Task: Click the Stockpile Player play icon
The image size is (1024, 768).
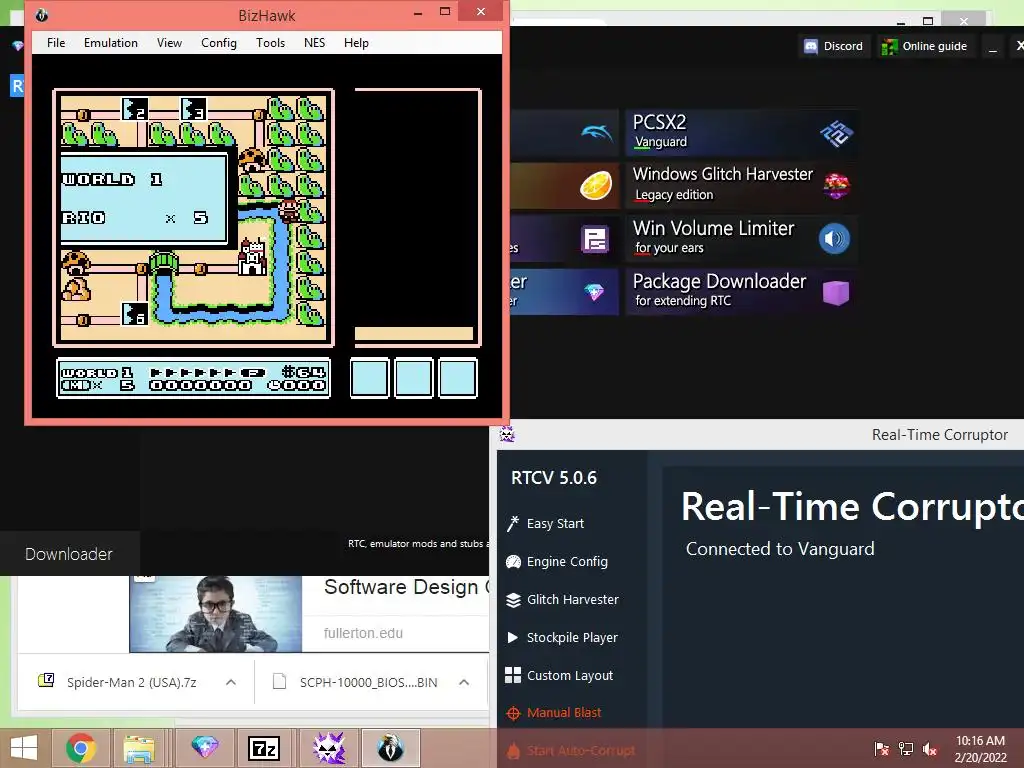Action: tap(513, 637)
